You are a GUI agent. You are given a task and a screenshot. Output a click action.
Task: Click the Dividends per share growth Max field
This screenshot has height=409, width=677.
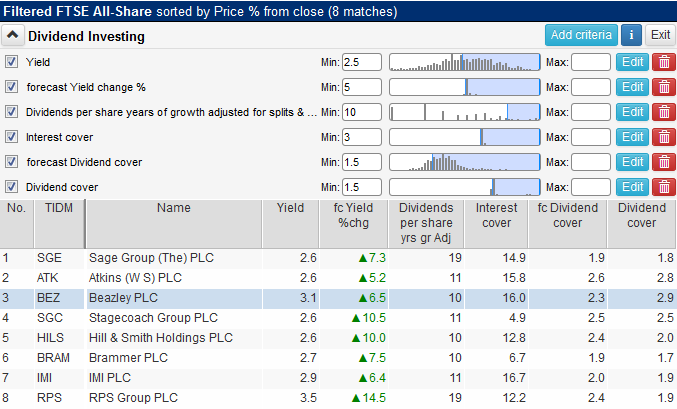click(x=591, y=112)
